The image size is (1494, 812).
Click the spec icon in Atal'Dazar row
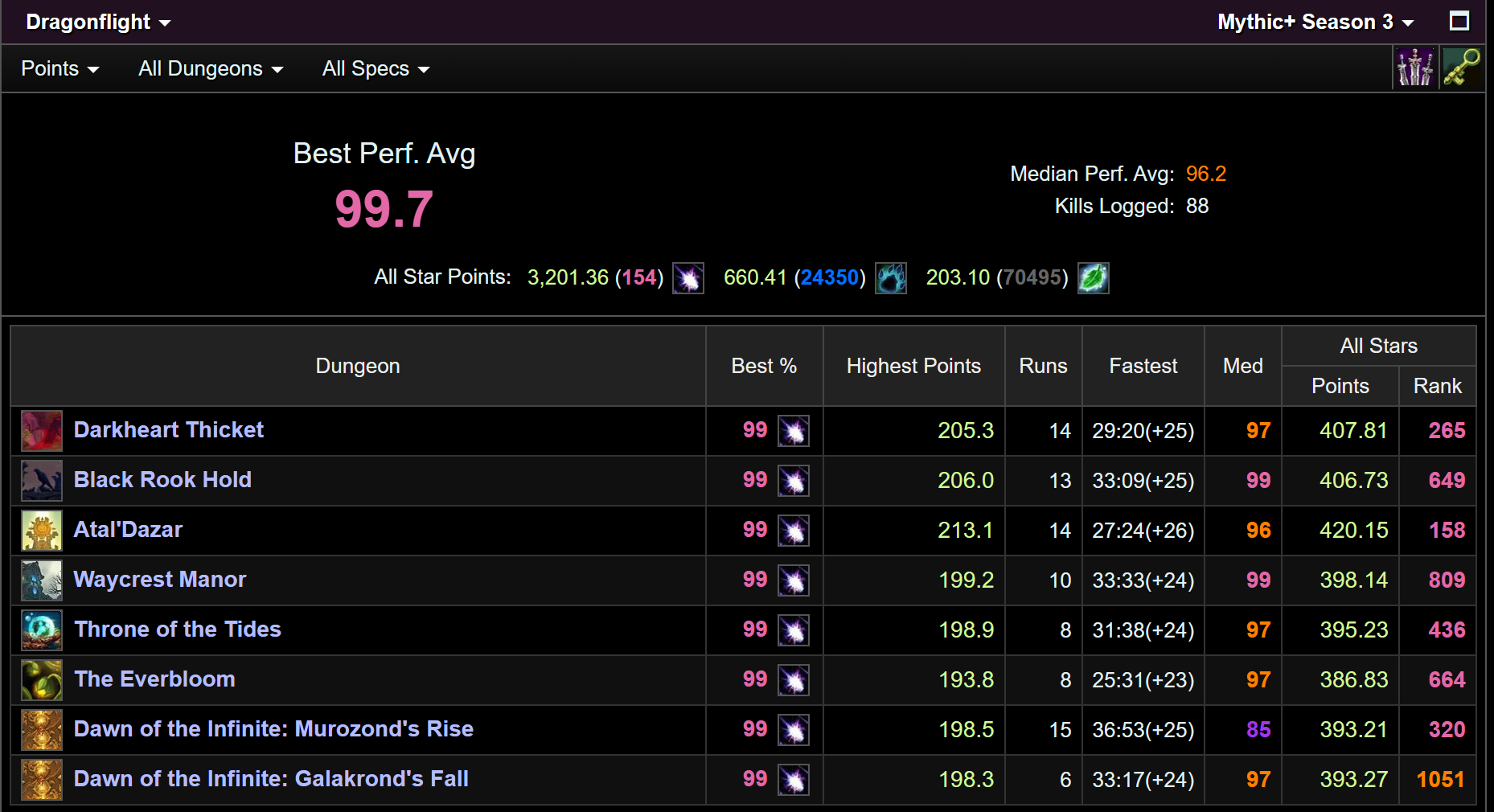794,531
